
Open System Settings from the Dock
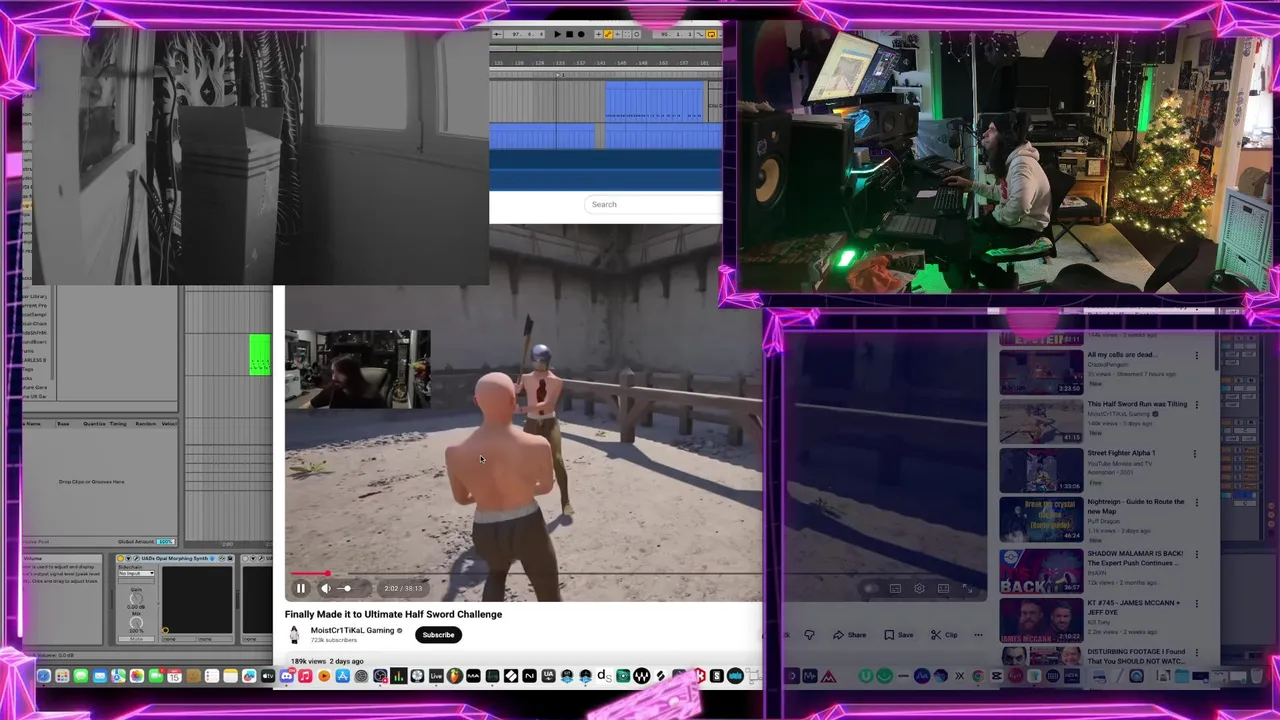361,677
